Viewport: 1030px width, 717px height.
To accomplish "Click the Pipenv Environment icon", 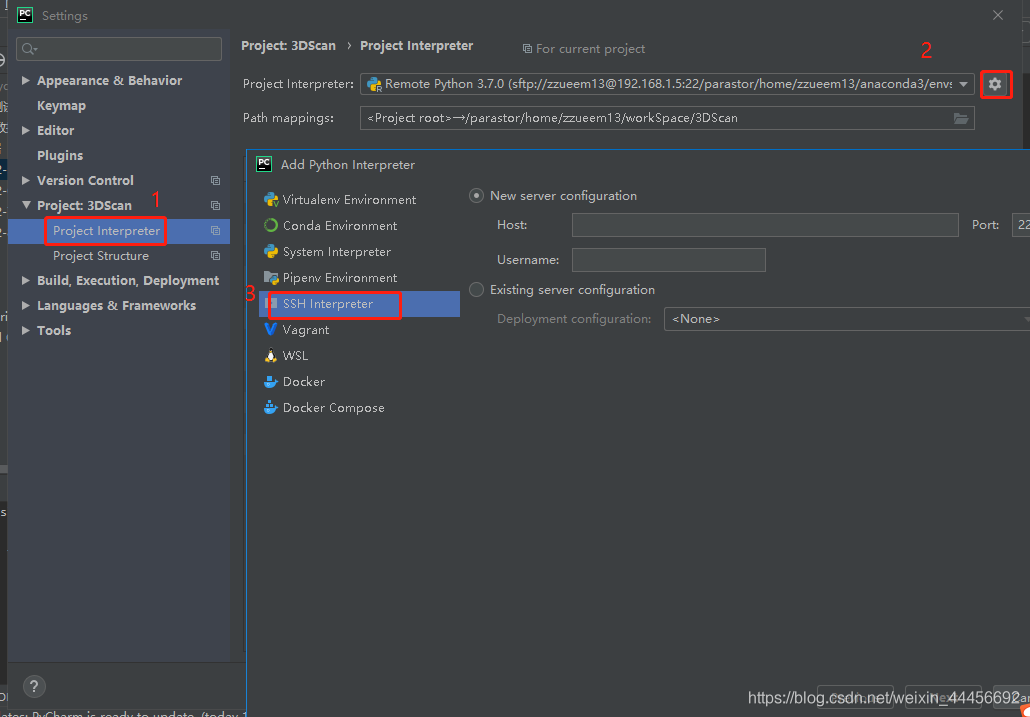I will coord(271,277).
